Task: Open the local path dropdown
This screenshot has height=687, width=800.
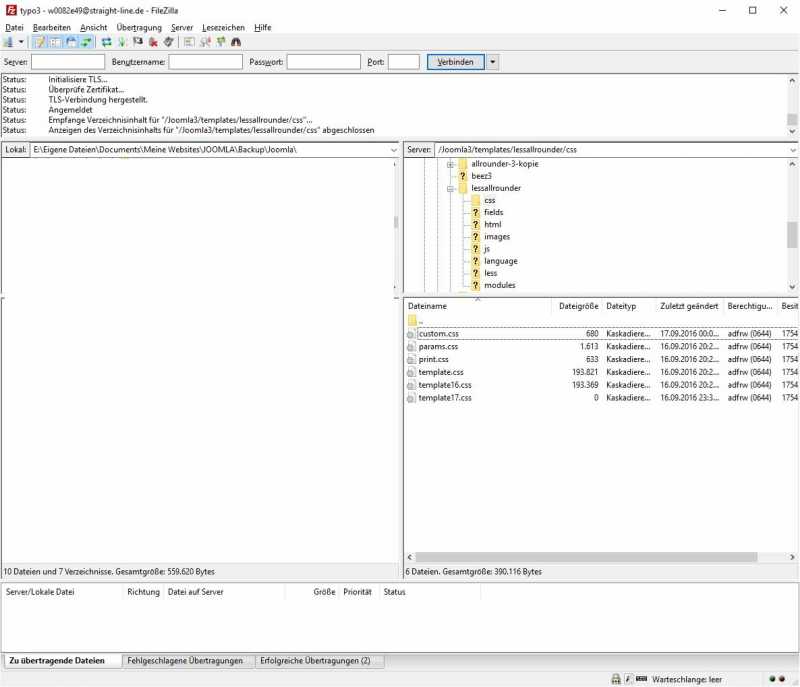Action: coord(393,150)
